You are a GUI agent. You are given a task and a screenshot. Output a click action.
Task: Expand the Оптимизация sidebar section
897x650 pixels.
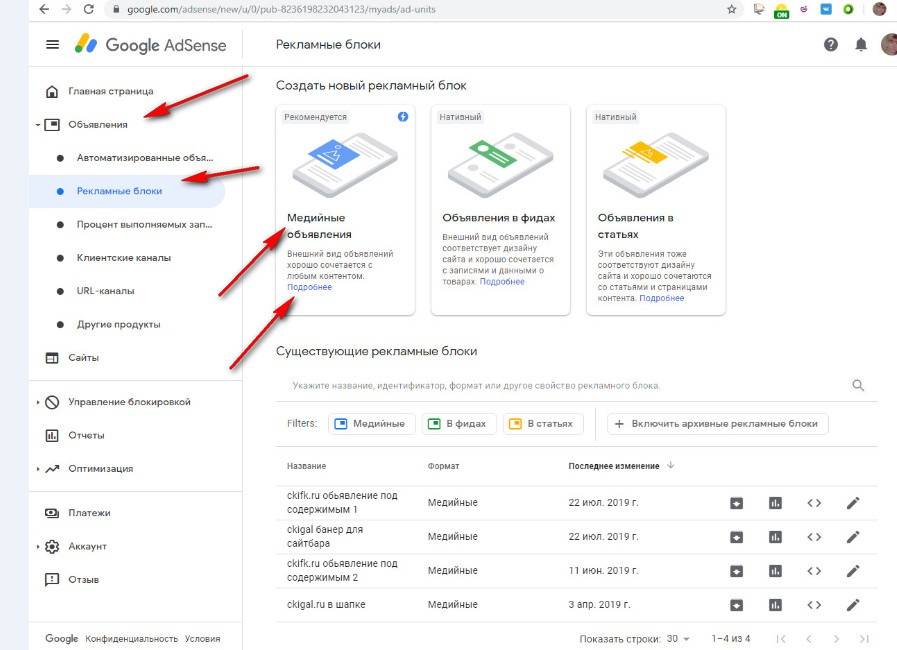coord(37,469)
